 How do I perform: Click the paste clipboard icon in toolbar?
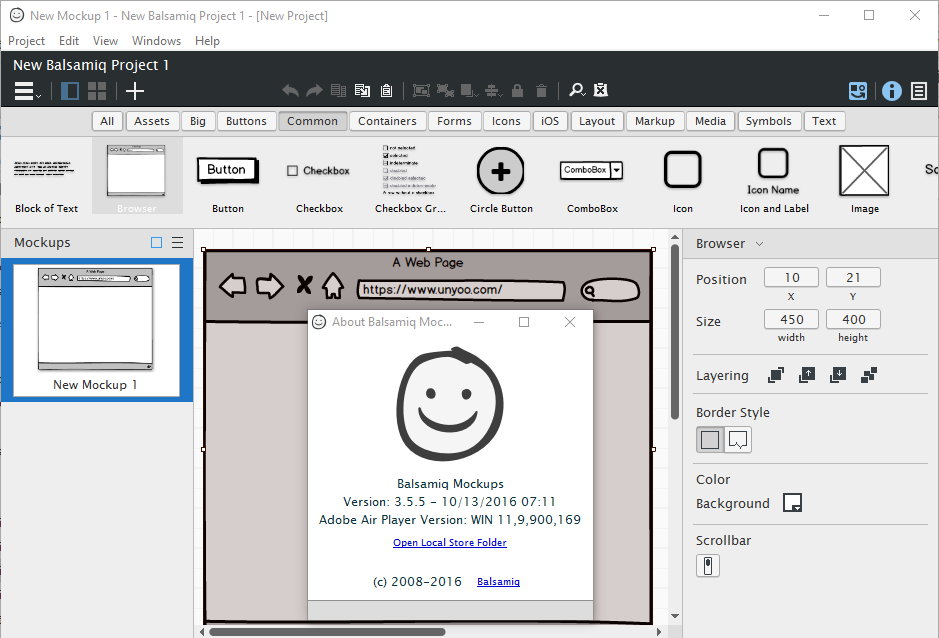point(386,91)
